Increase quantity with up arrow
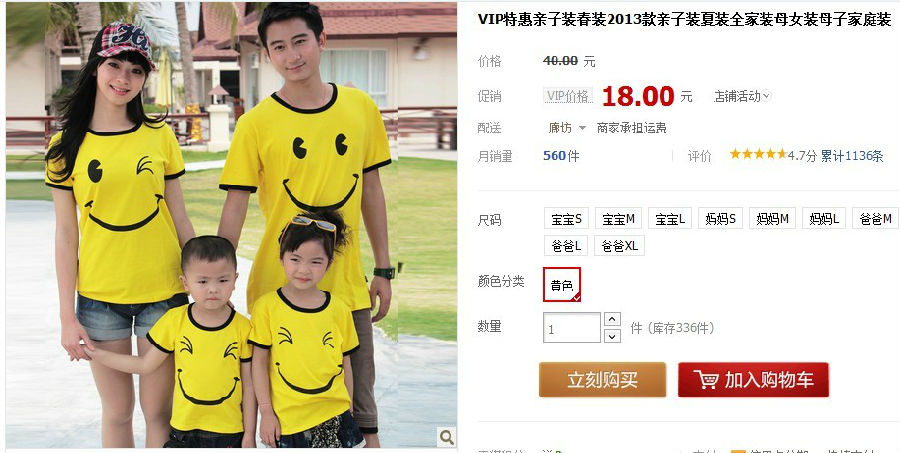Screen dimensions: 900x453 tap(612, 319)
